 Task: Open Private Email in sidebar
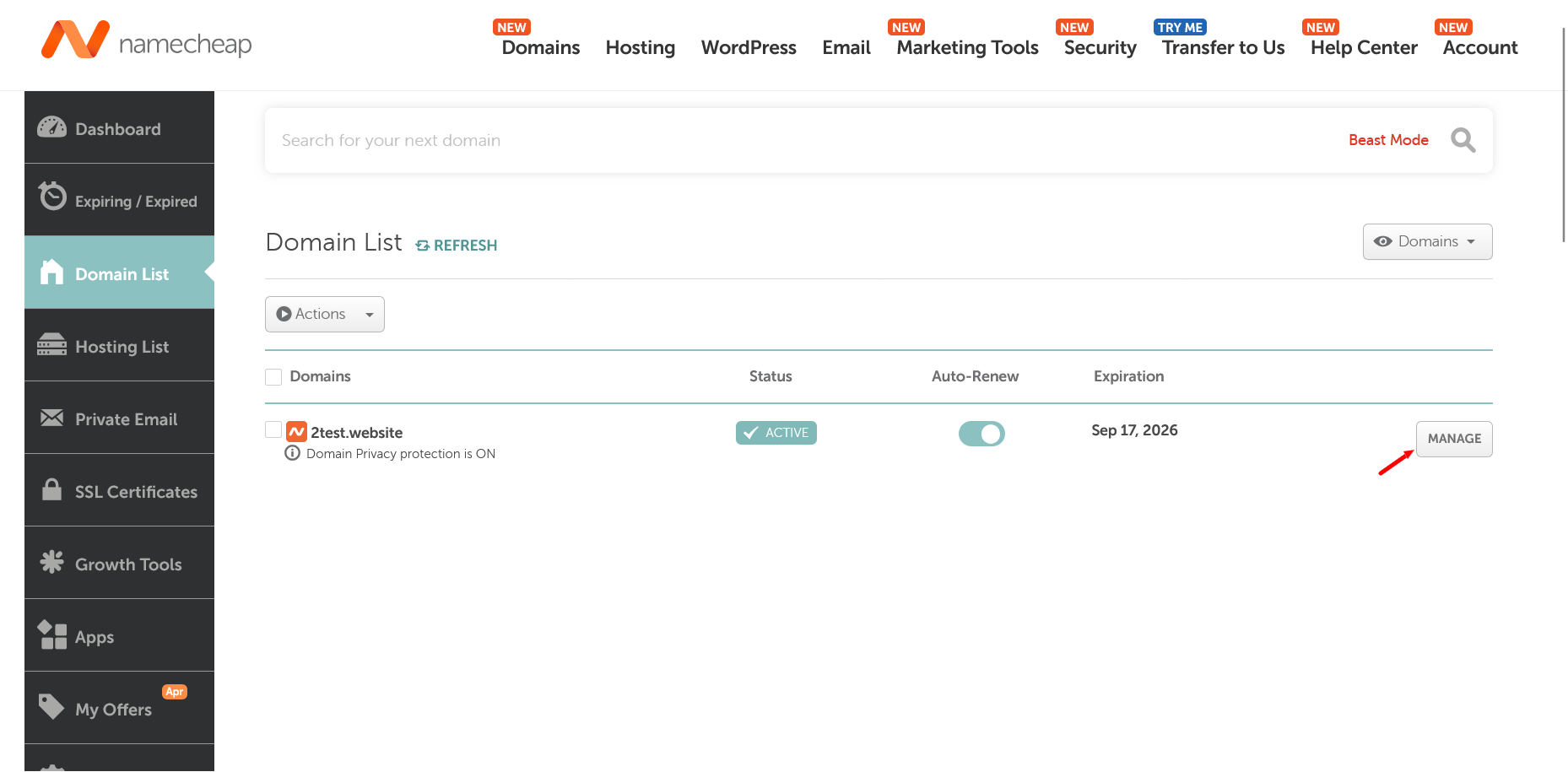coord(119,418)
